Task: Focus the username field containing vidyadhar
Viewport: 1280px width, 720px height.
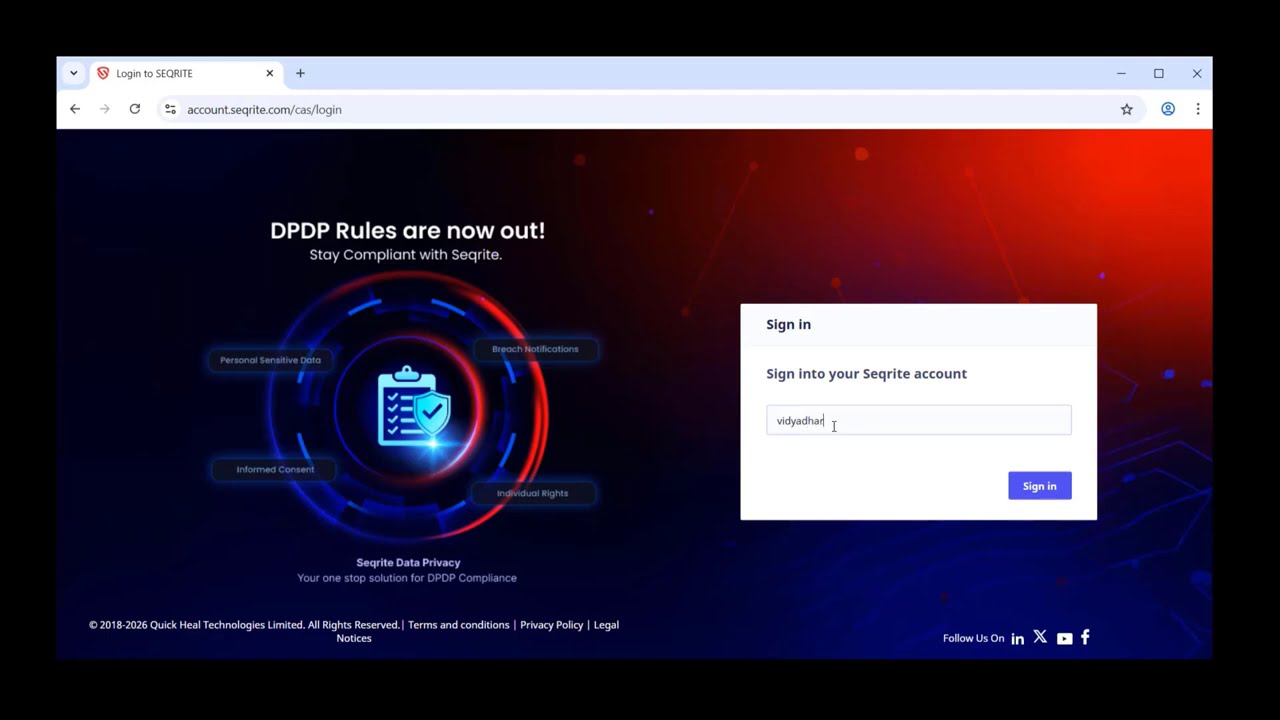Action: point(919,420)
